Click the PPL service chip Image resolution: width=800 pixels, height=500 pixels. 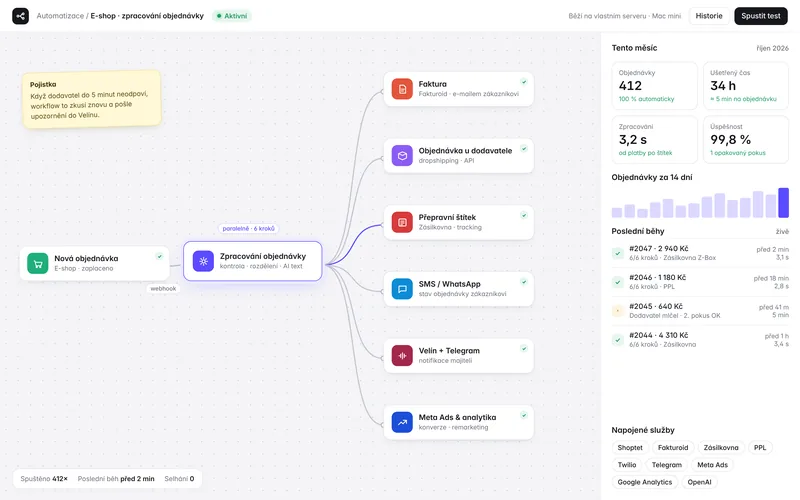click(760, 447)
